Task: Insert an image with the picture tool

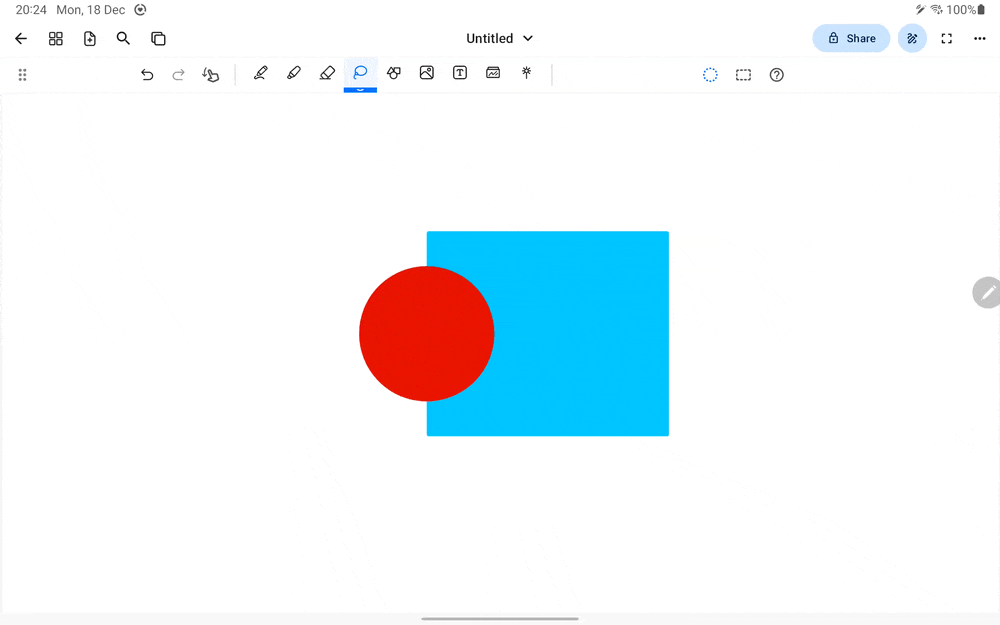Action: click(427, 73)
